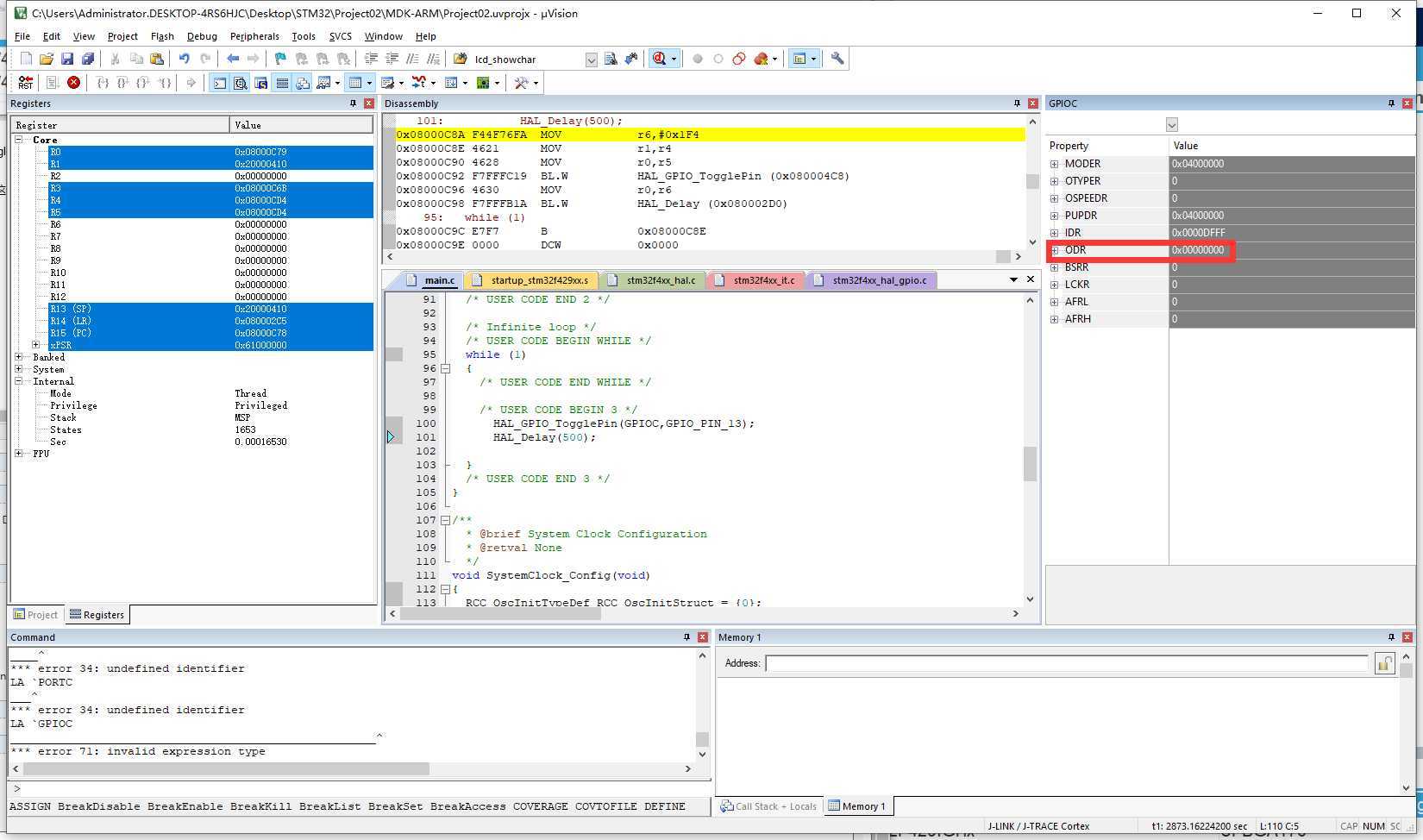1423x840 pixels.
Task: Reset the CPU with the RST icon
Action: [x=26, y=83]
